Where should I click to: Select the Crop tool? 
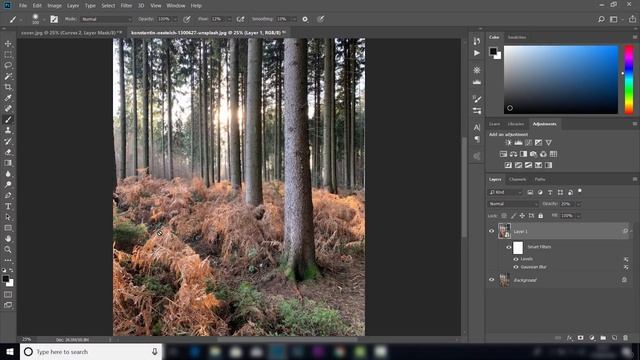(x=8, y=87)
